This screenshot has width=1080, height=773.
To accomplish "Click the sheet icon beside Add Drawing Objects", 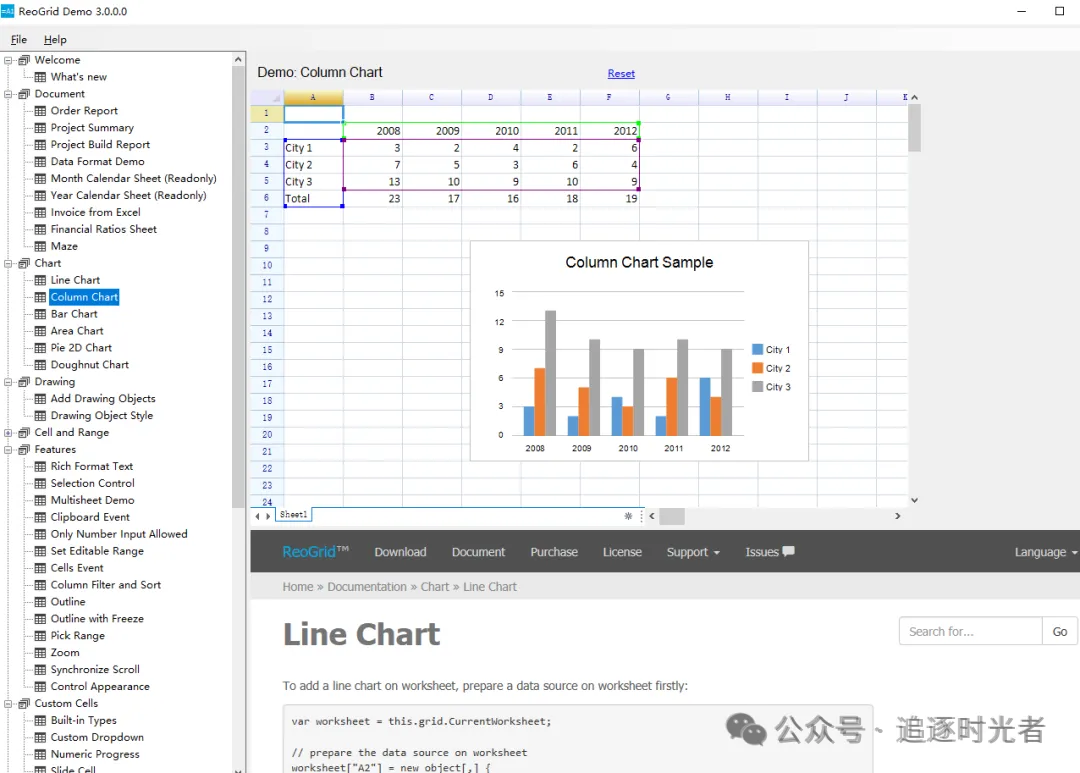I will click(41, 399).
